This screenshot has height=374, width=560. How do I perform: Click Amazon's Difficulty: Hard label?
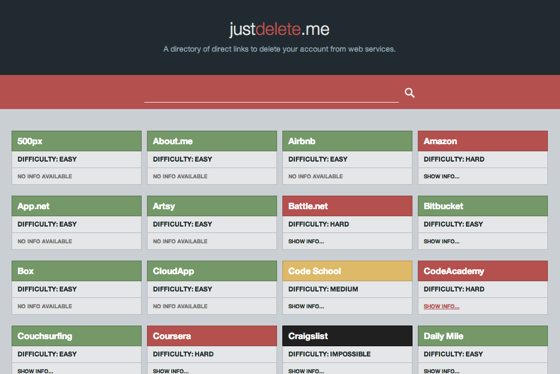pos(454,159)
